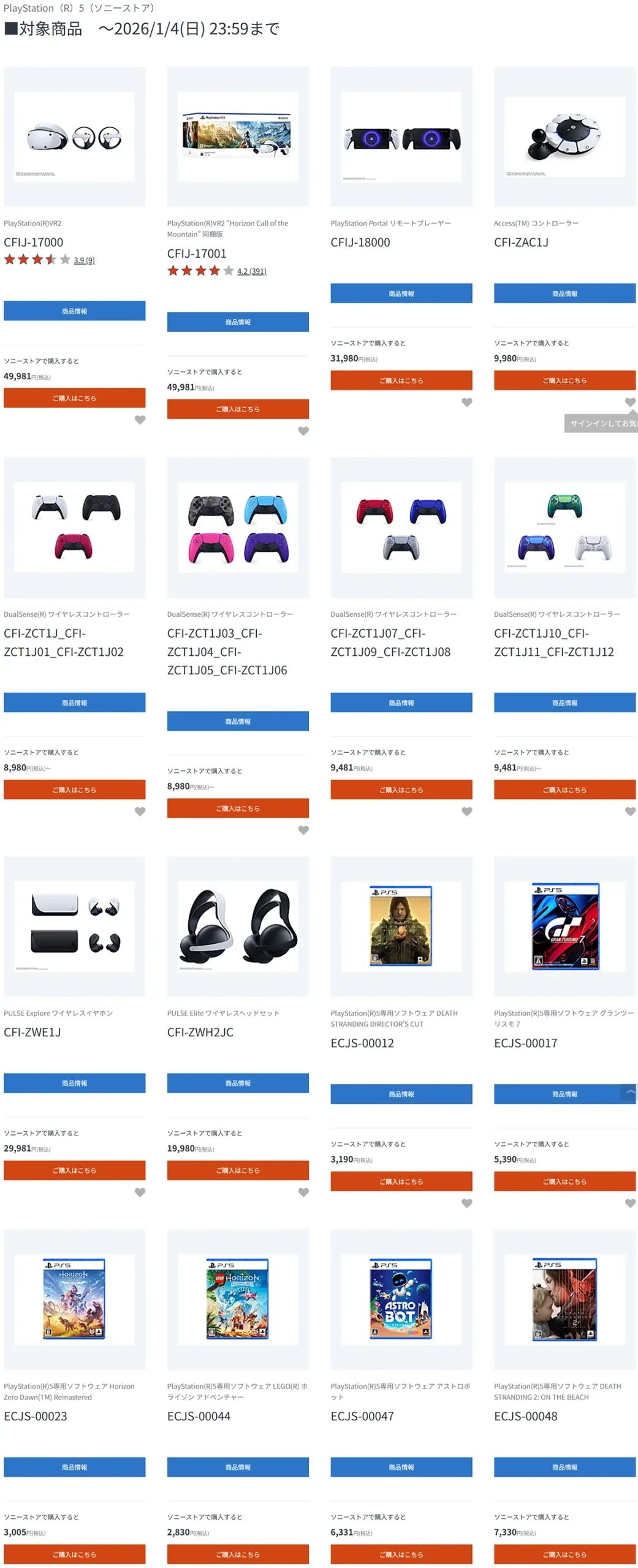Buy Horizon Zero Dawn Remastered via ご購入はこちら

tap(74, 1554)
